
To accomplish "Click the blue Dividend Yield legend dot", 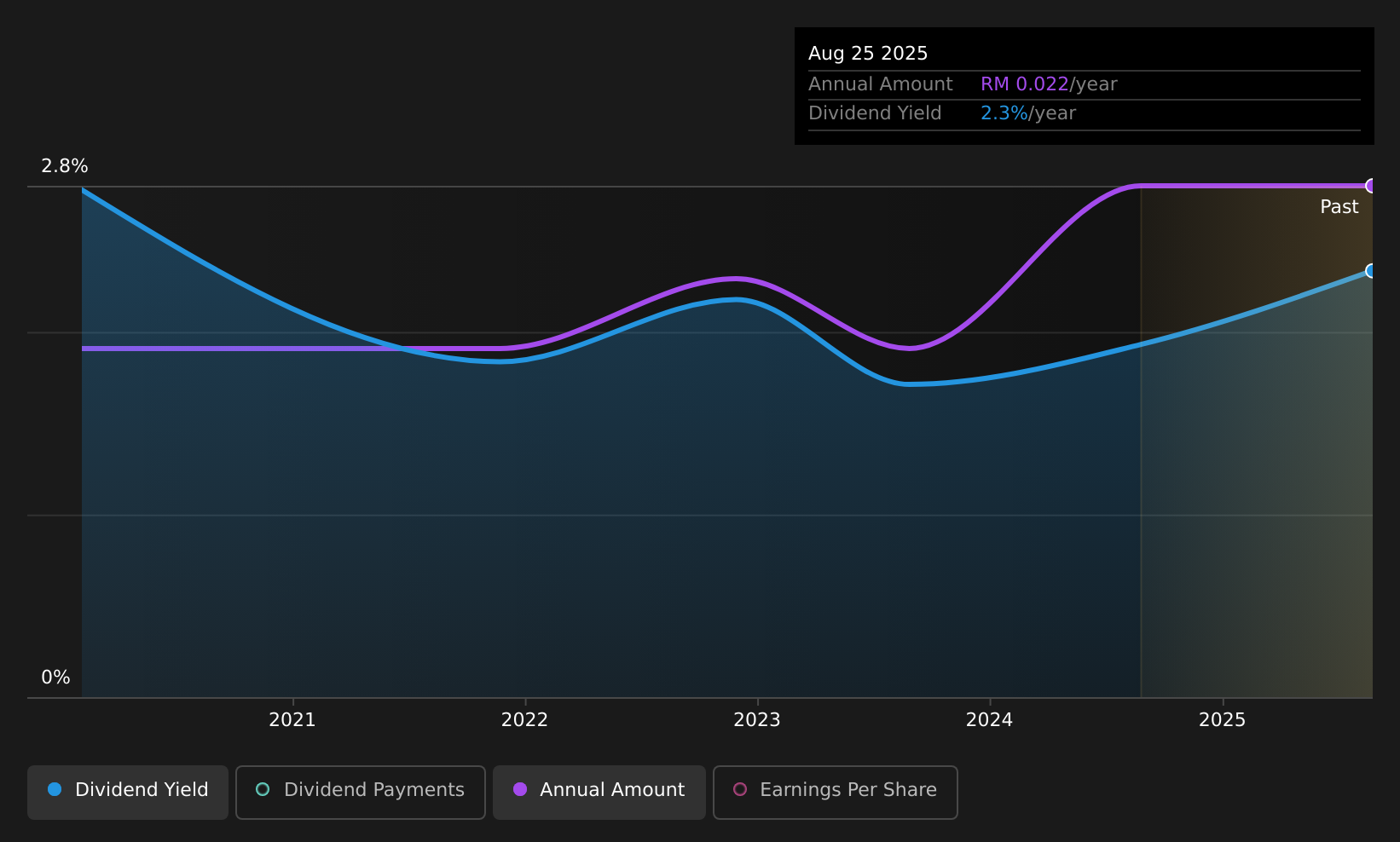I will point(55,789).
